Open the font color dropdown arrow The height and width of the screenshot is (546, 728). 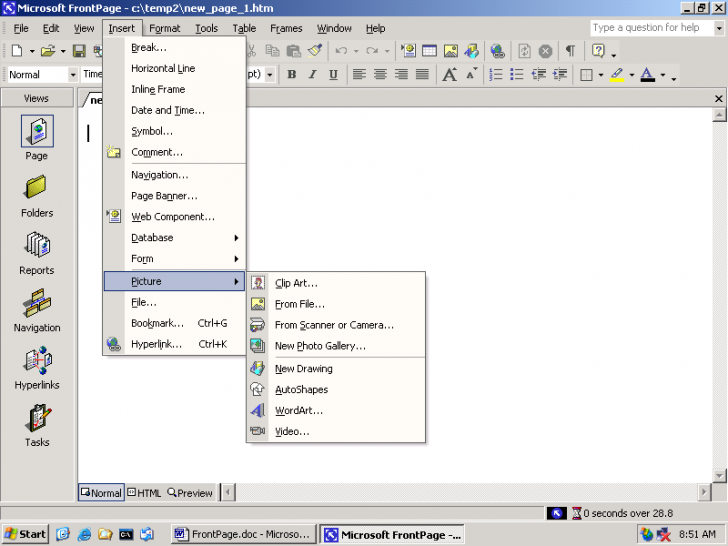[x=662, y=76]
